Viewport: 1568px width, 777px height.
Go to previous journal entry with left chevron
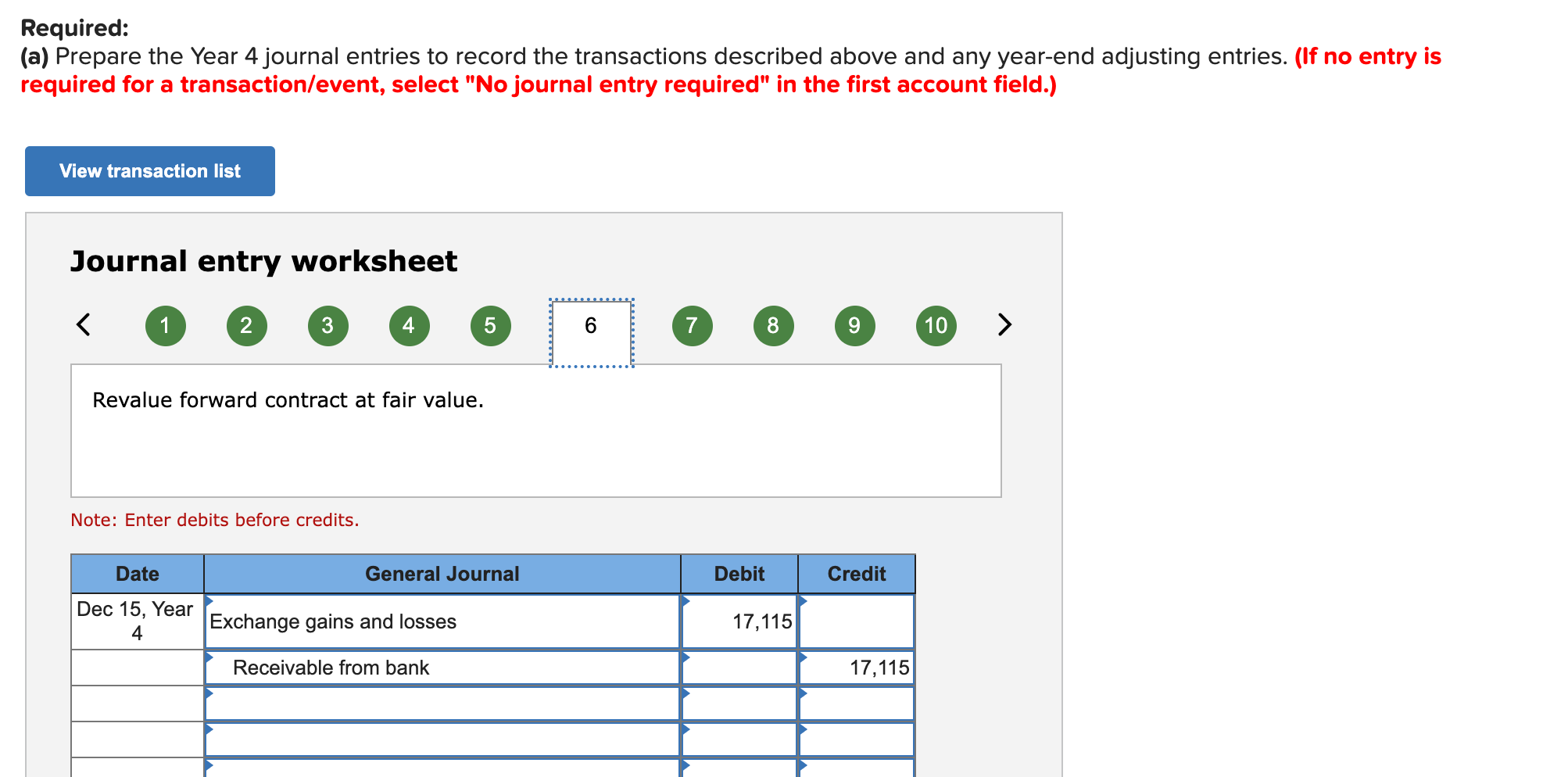point(84,324)
